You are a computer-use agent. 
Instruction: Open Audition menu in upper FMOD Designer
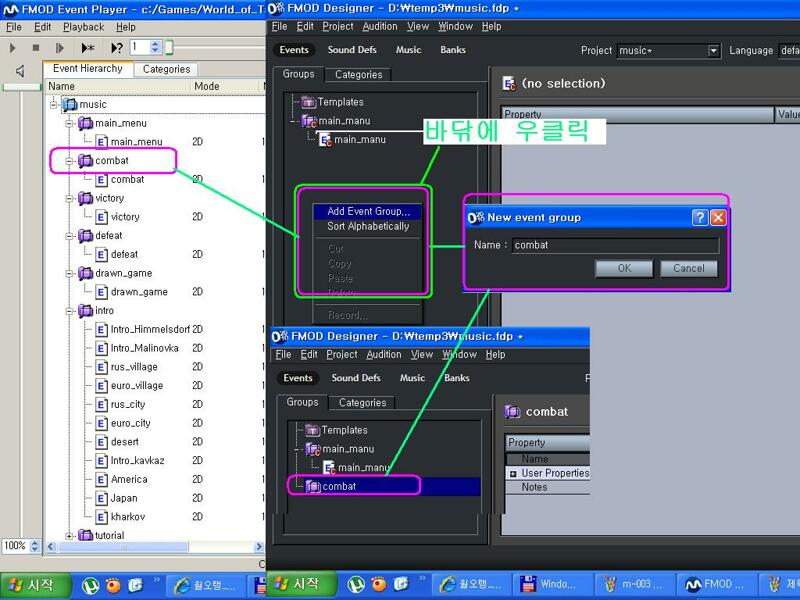point(380,26)
